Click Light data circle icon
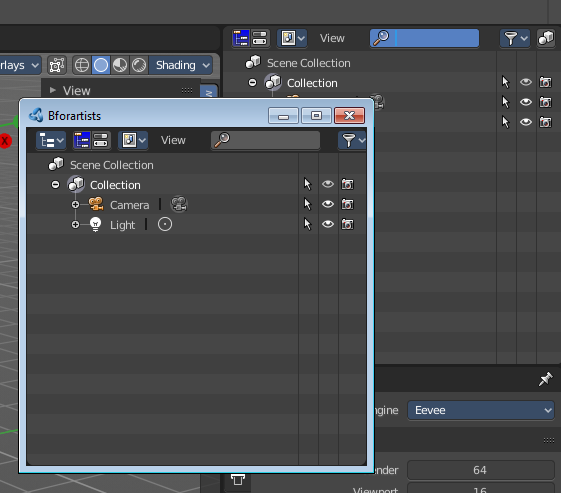Screen dimensions: 561x493 (165, 225)
